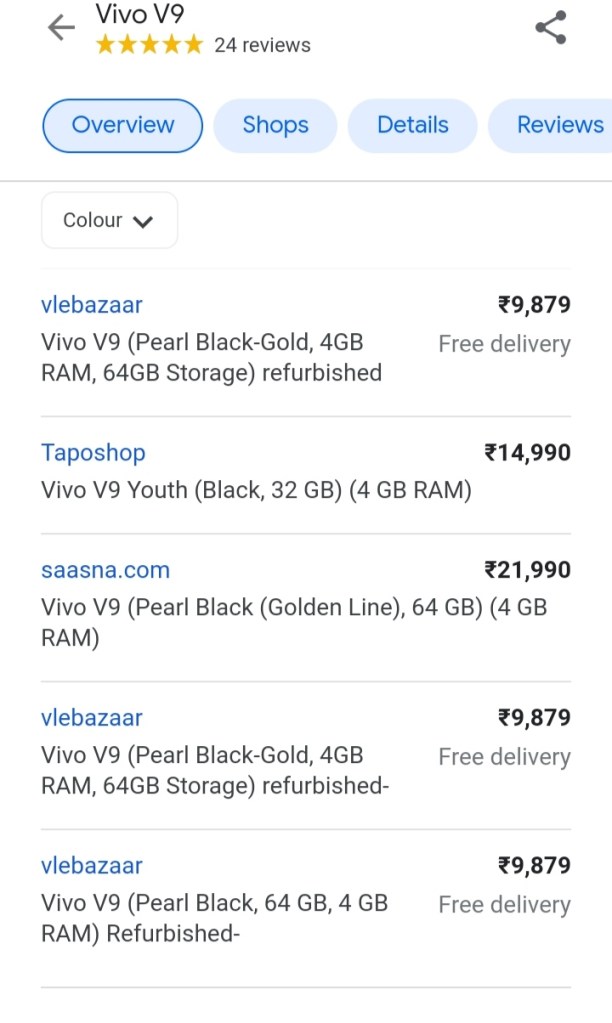
Task: Visit the Taposhop store link
Action: (93, 453)
